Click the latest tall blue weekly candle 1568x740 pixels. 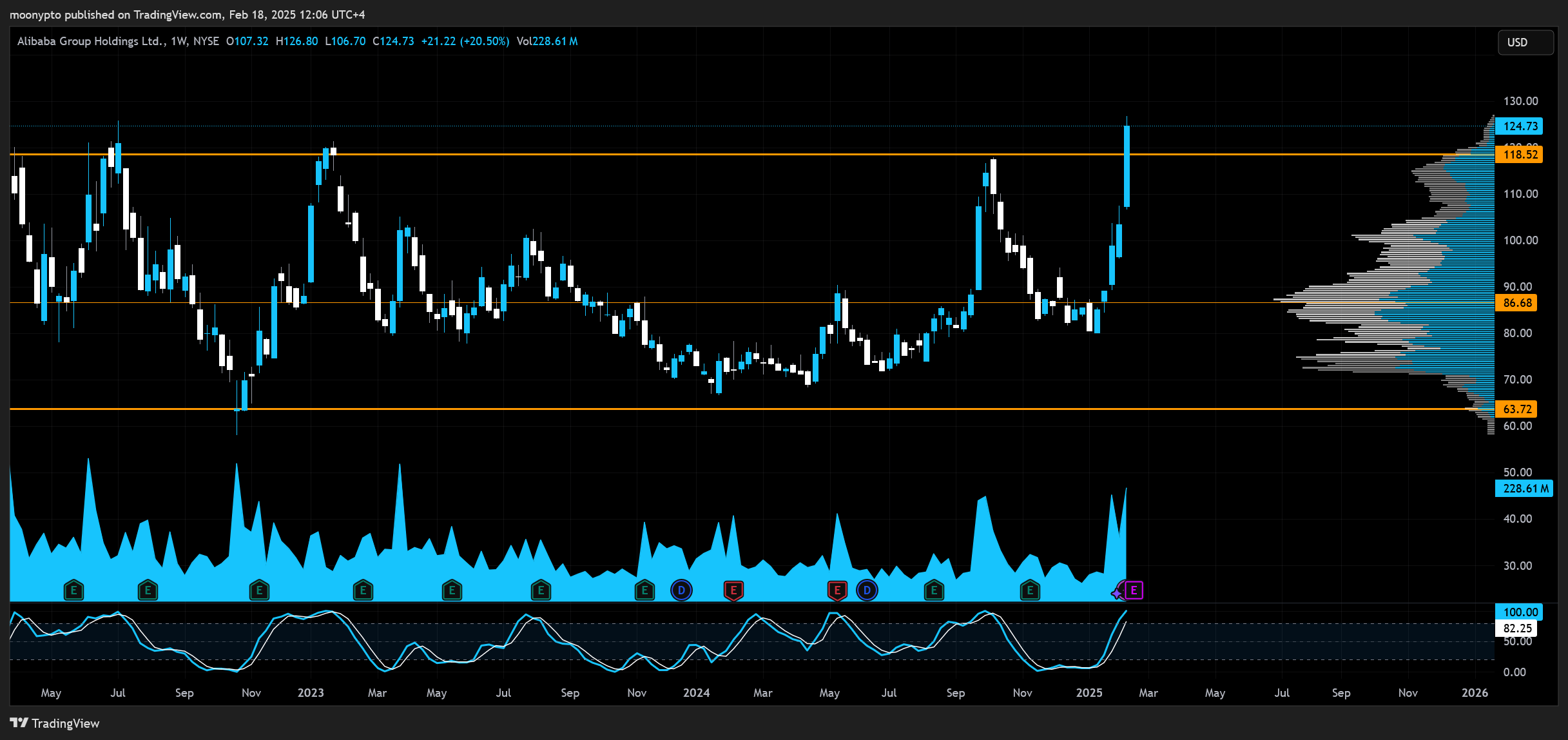[x=1127, y=166]
